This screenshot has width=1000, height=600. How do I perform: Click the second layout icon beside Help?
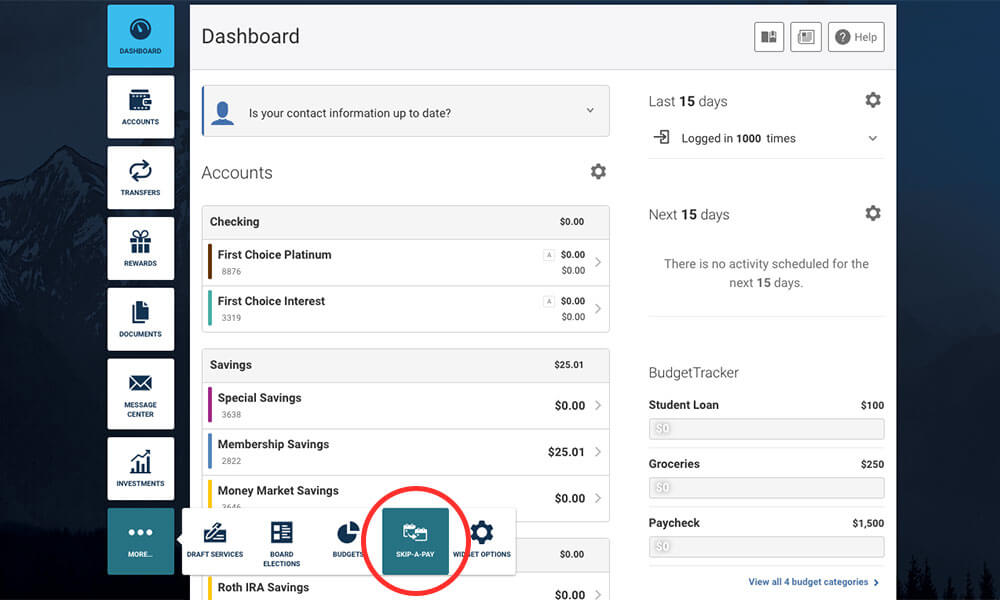pos(806,37)
